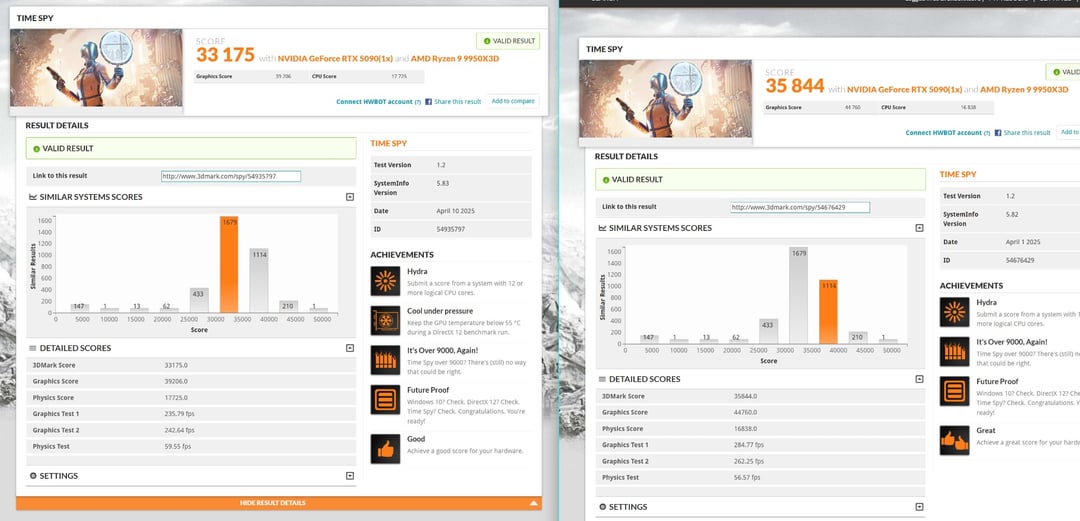Click SystemInfo Version 5.83 value
This screenshot has width=1080, height=521.
tap(442, 183)
